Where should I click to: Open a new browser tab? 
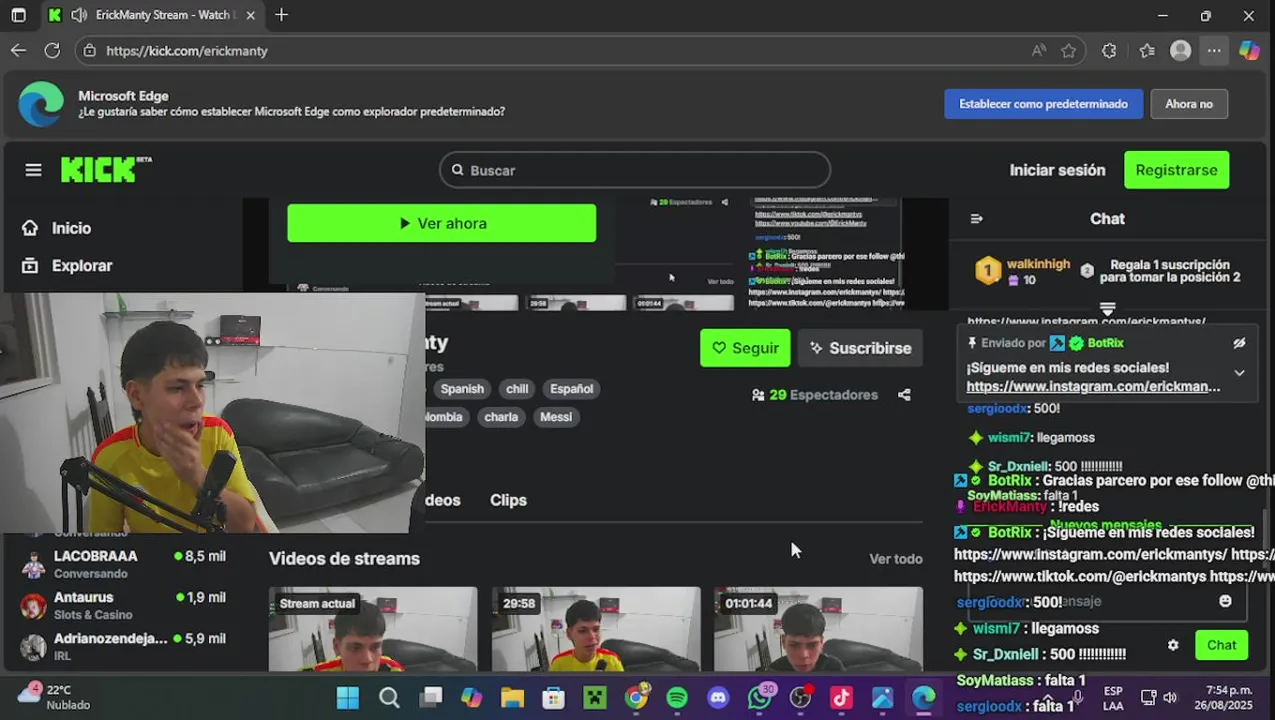[281, 15]
